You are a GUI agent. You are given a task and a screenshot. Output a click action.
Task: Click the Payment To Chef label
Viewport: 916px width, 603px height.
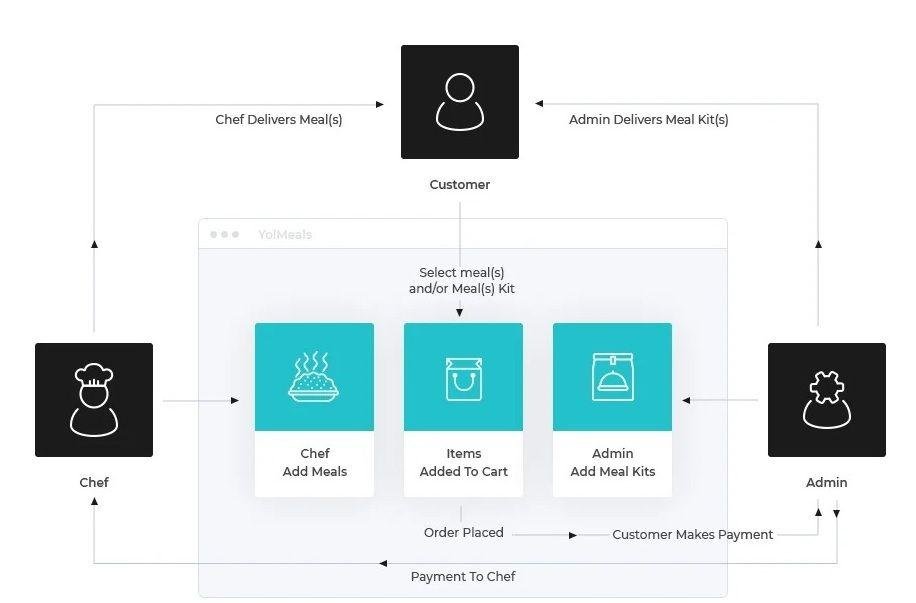[463, 576]
